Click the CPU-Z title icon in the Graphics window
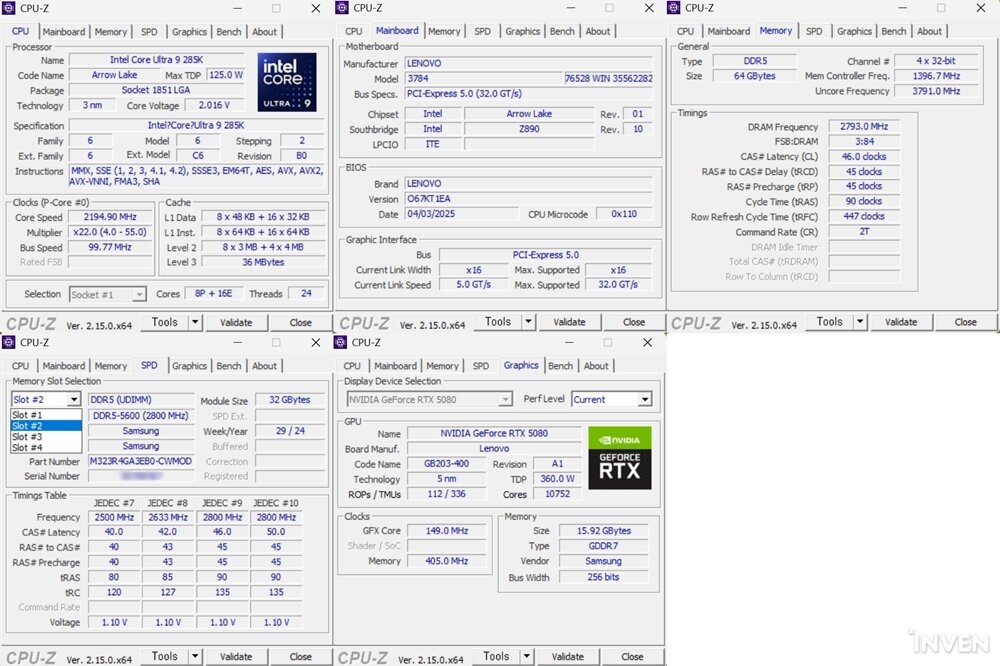The image size is (1000, 666). pyautogui.click(x=340, y=343)
